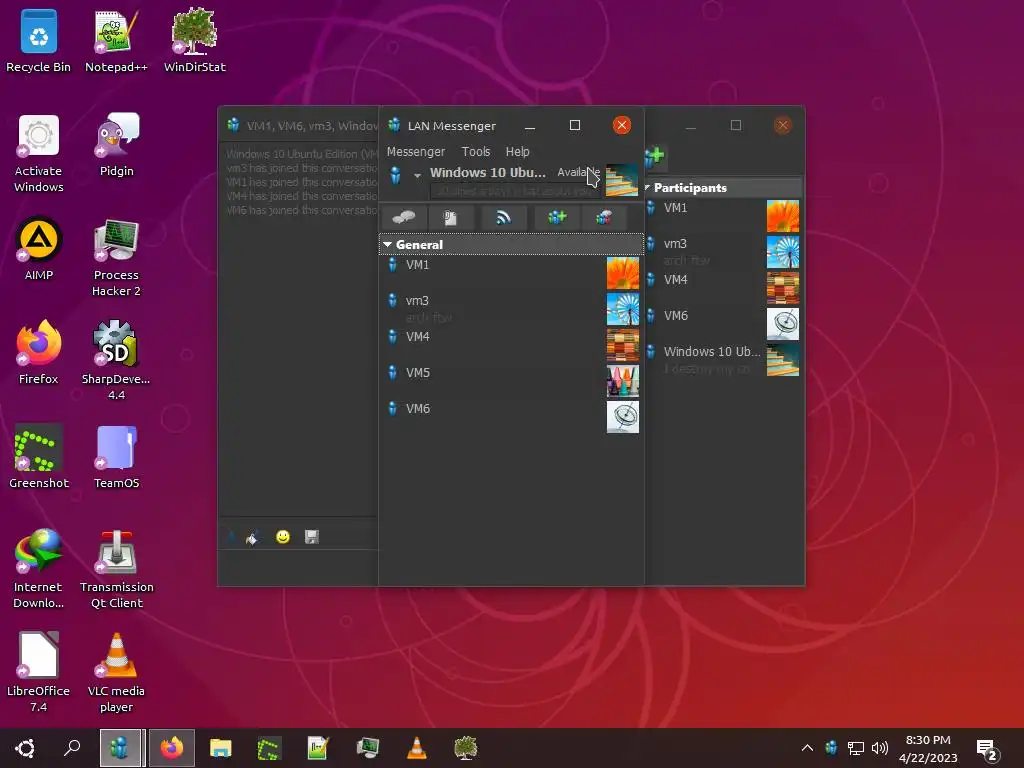Click the Greenshot icon on the taskbar
The width and height of the screenshot is (1024, 768).
click(x=269, y=748)
